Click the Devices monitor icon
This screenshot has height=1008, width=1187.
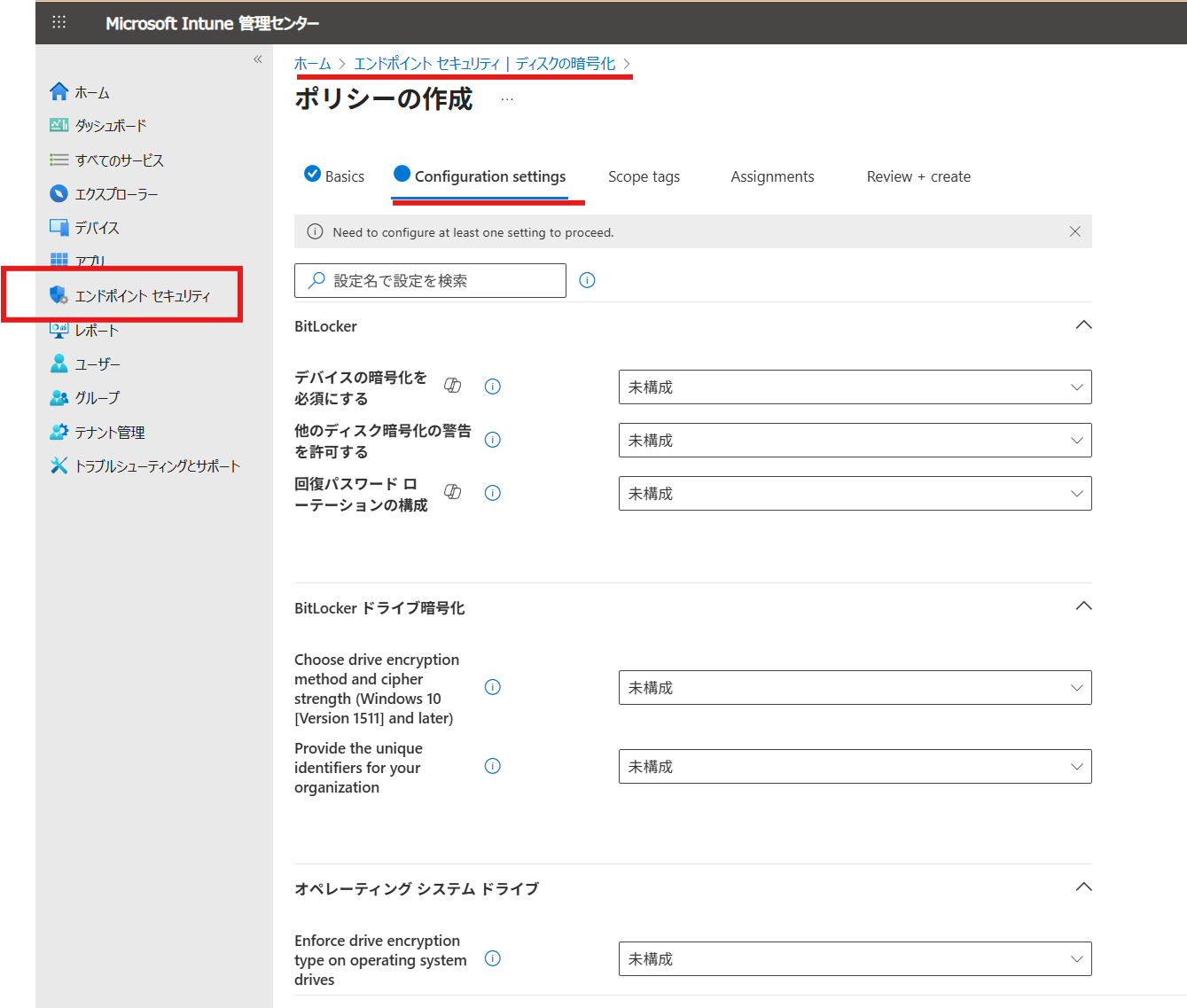coord(59,227)
